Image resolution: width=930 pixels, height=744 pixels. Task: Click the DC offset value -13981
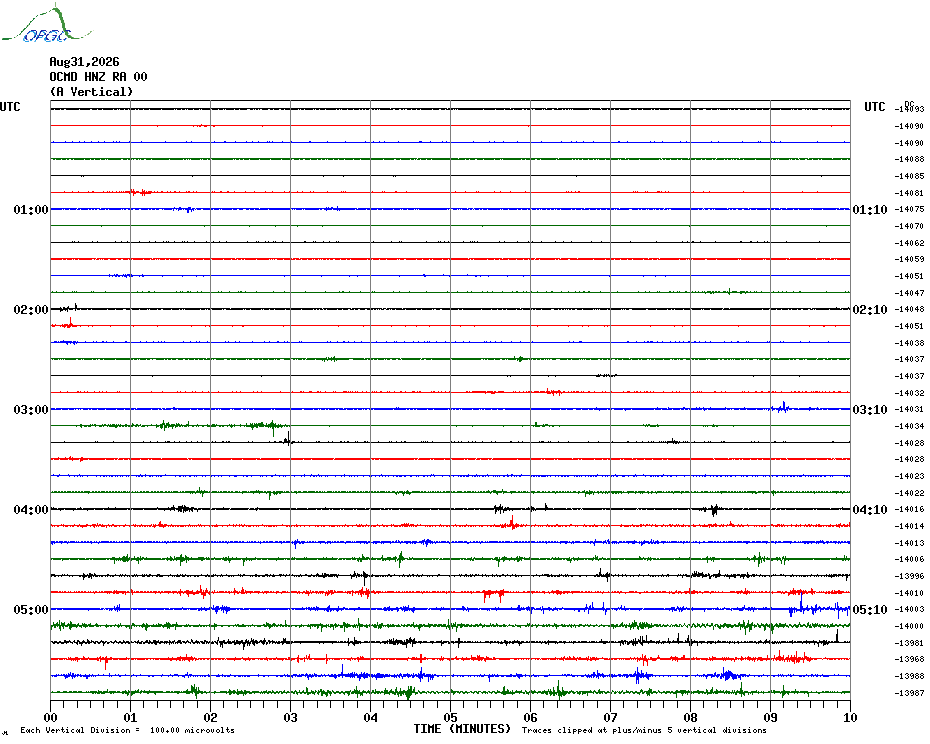tap(909, 643)
